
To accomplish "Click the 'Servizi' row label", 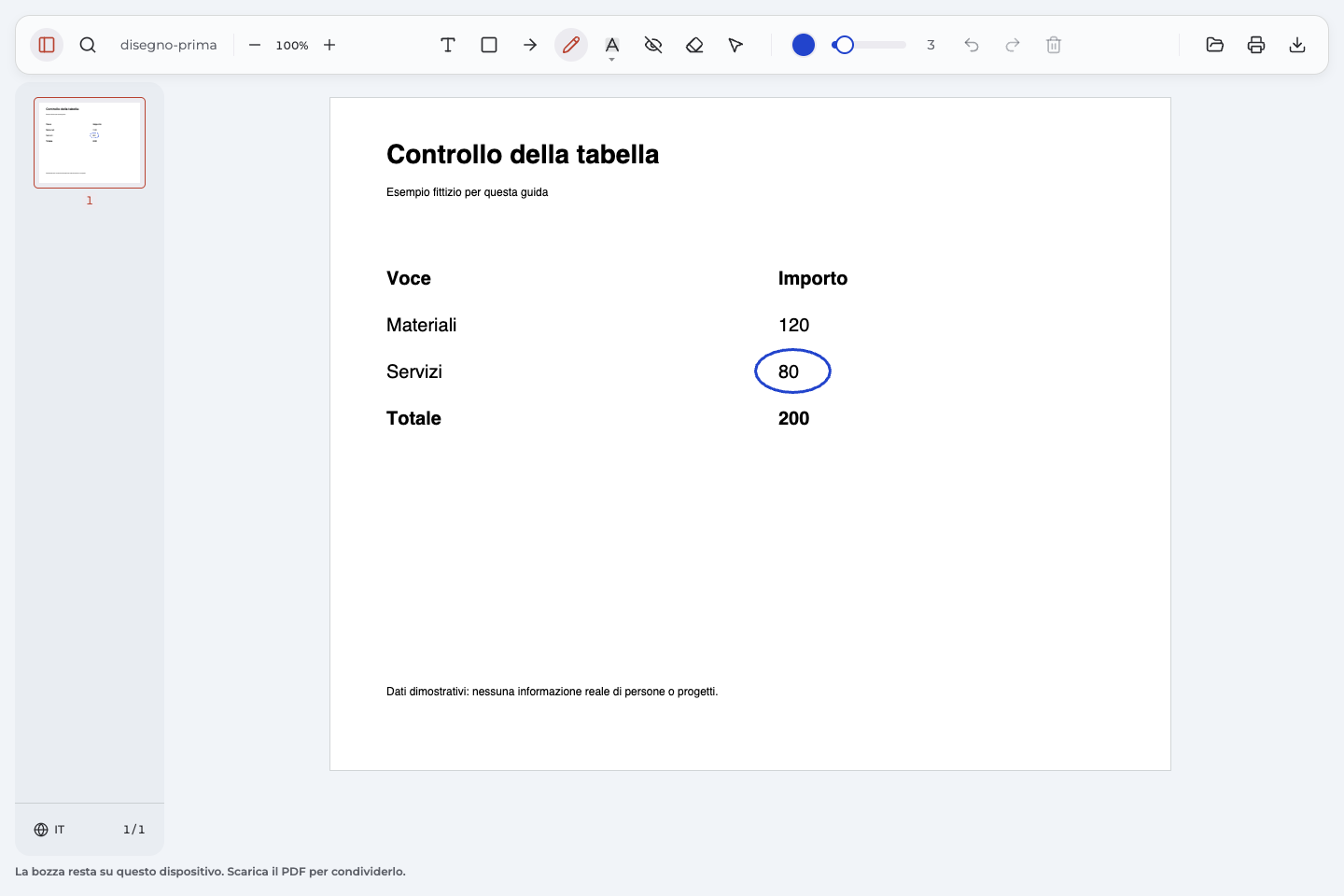I will pos(414,371).
